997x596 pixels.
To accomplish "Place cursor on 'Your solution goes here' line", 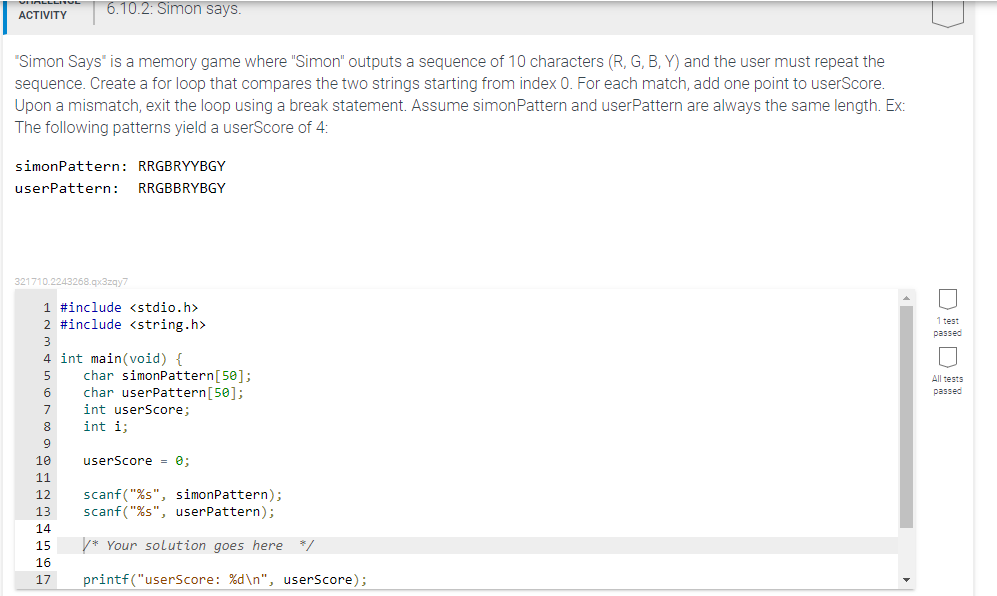I will tap(477, 546).
